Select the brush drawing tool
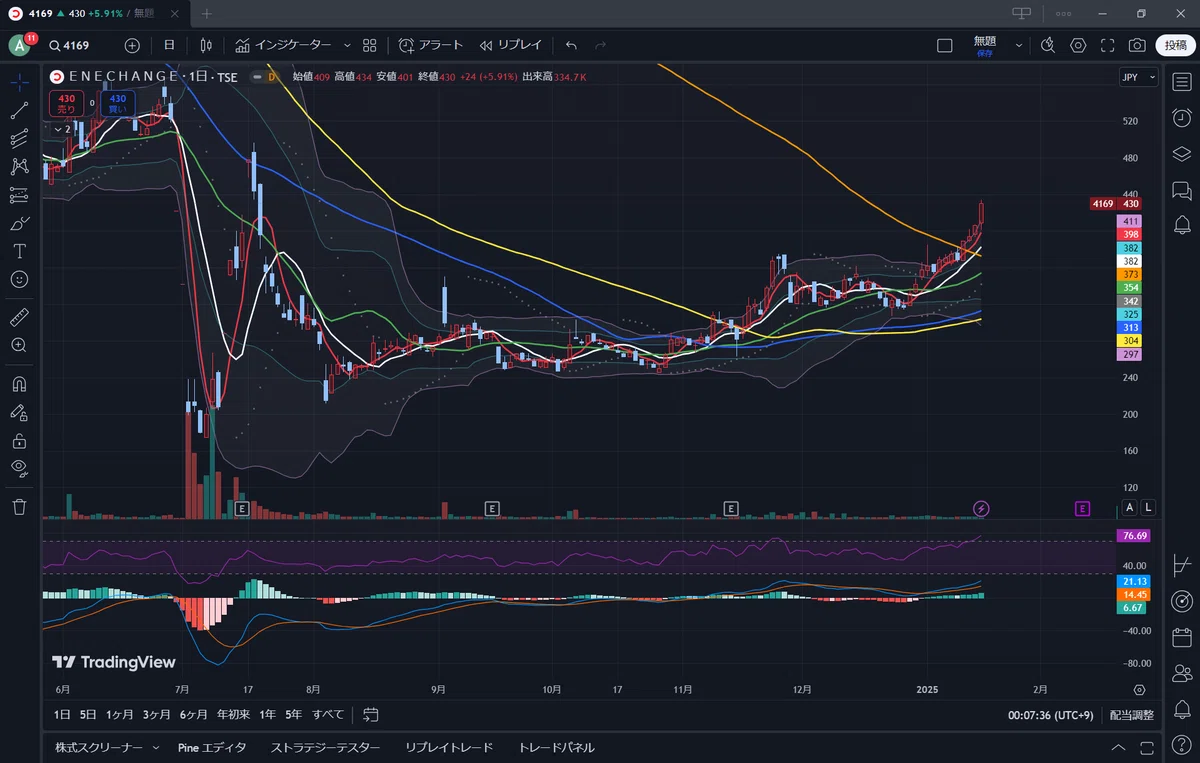 click(x=19, y=223)
